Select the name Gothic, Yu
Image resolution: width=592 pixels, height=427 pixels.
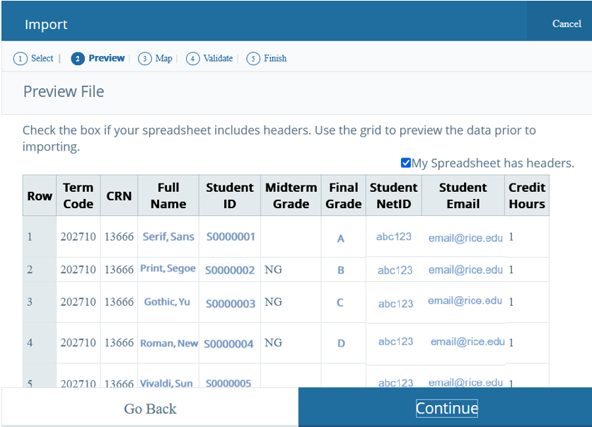167,302
